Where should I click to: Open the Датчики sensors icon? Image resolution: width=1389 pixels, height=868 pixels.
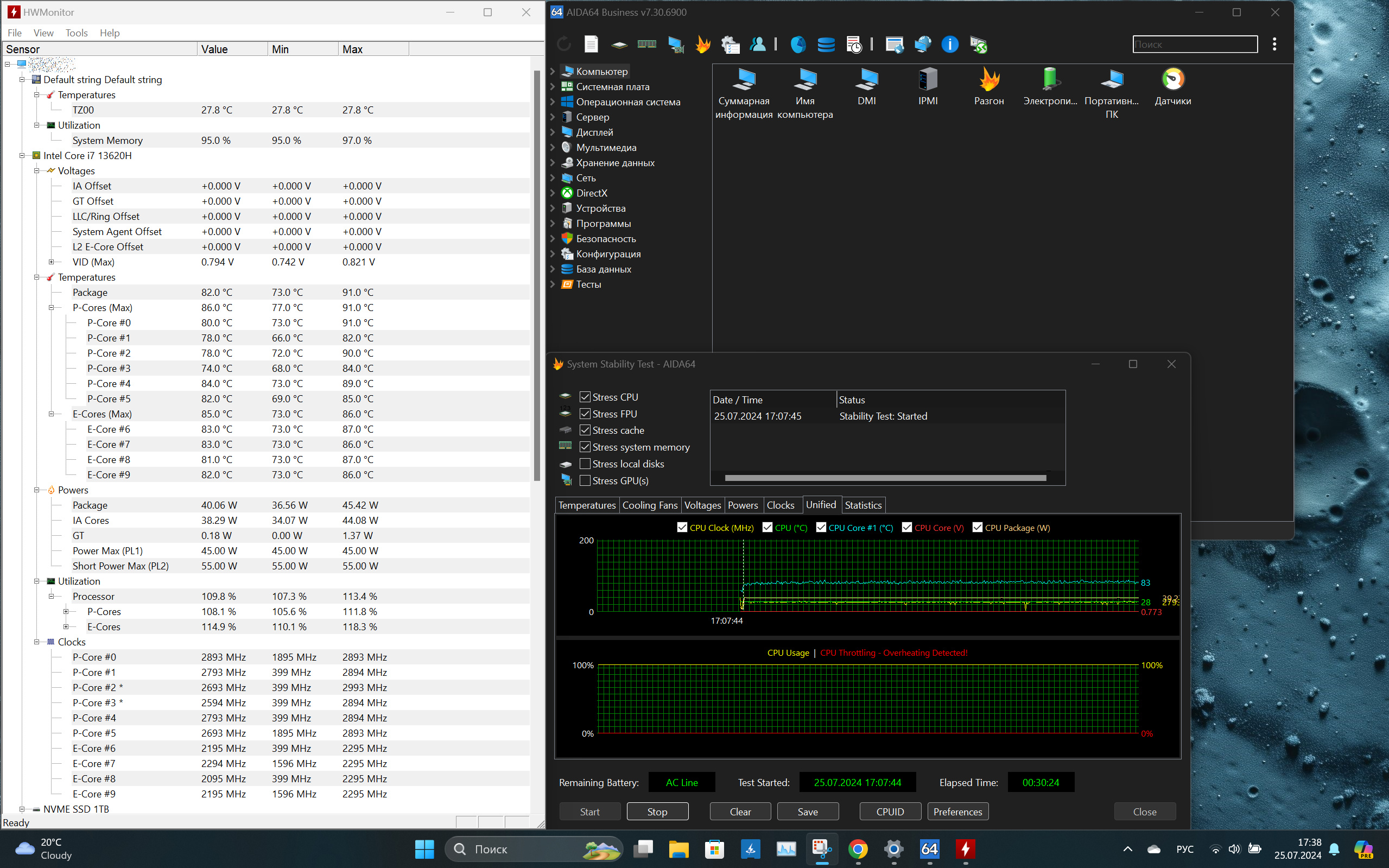(1172, 86)
